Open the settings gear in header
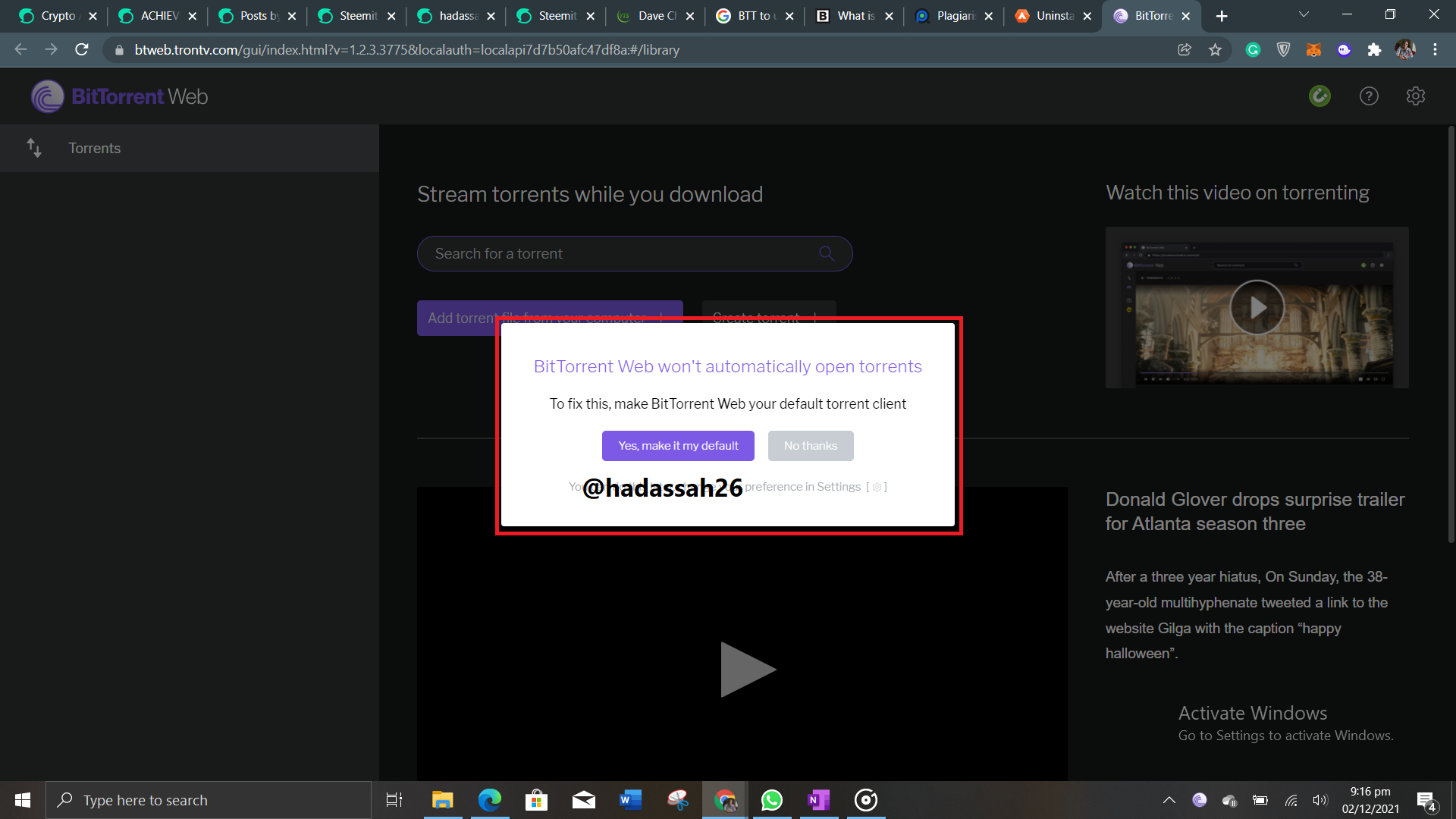 [1416, 96]
